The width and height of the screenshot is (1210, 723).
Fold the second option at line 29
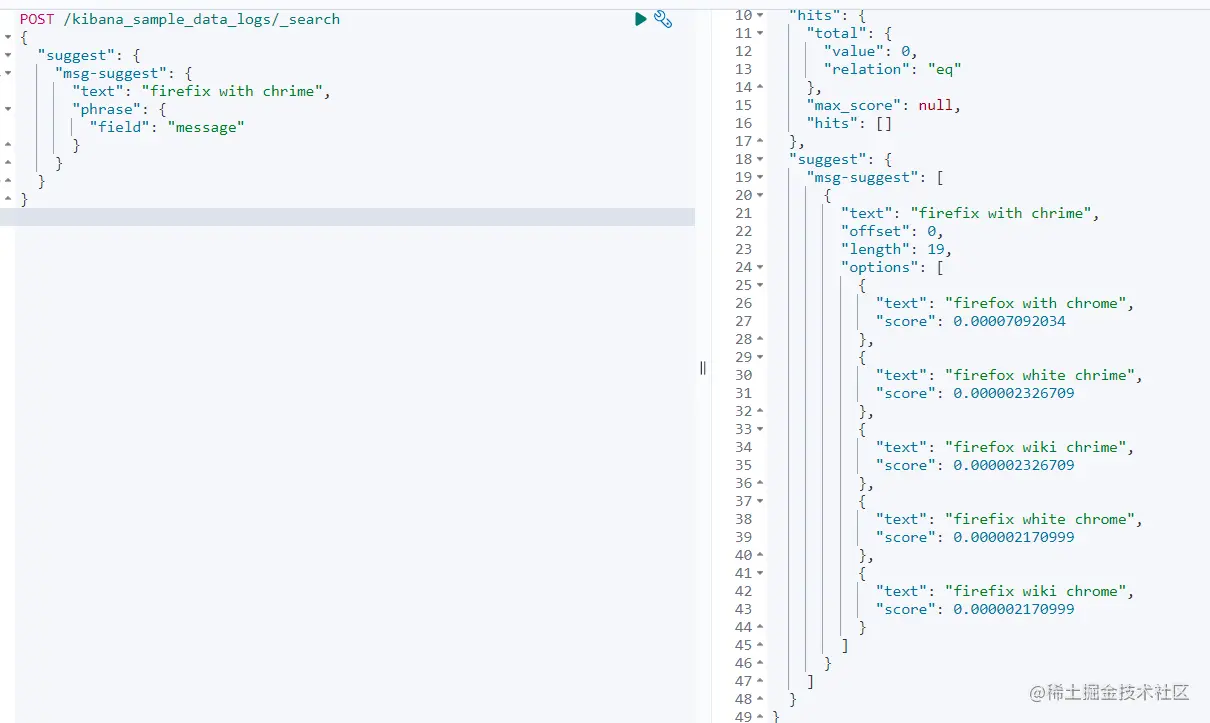[x=761, y=357]
